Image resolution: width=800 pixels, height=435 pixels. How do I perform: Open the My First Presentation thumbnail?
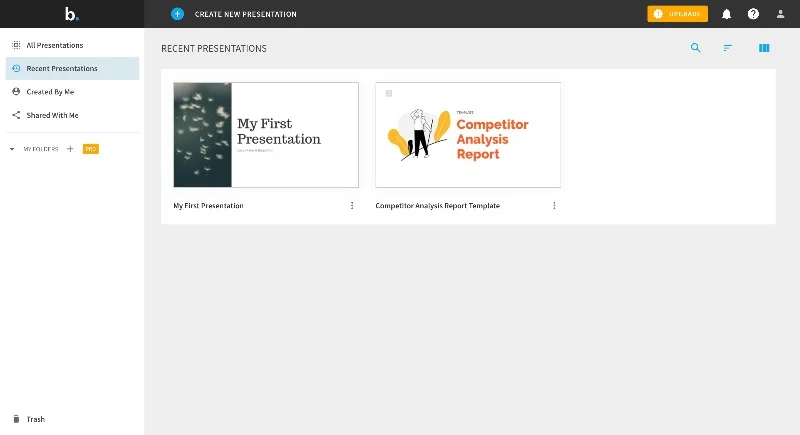(266, 135)
